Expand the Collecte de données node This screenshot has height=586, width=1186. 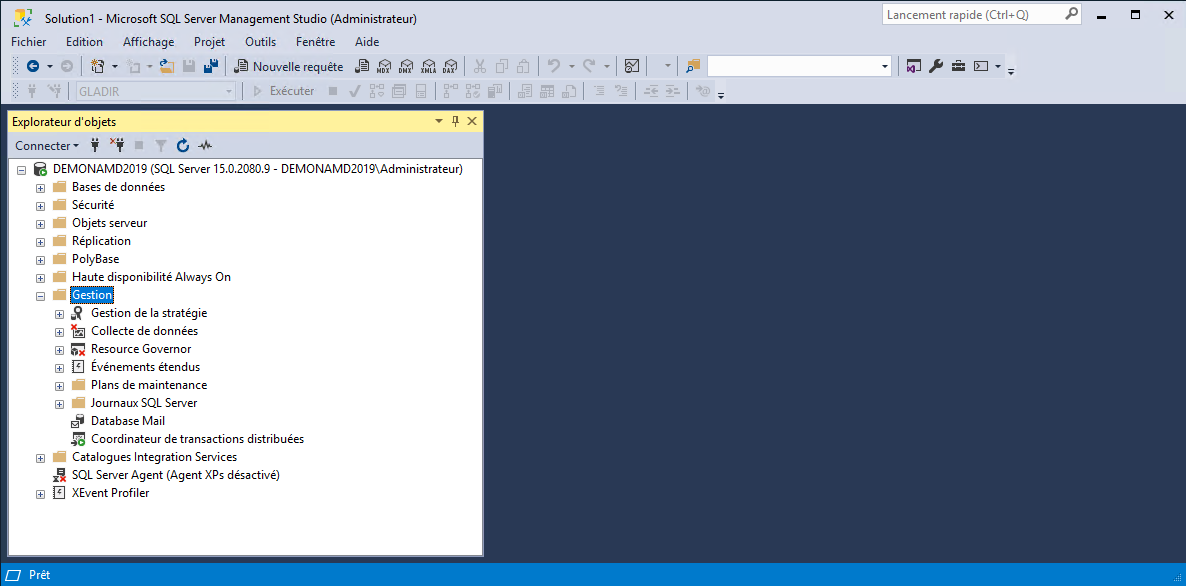[x=60, y=332]
